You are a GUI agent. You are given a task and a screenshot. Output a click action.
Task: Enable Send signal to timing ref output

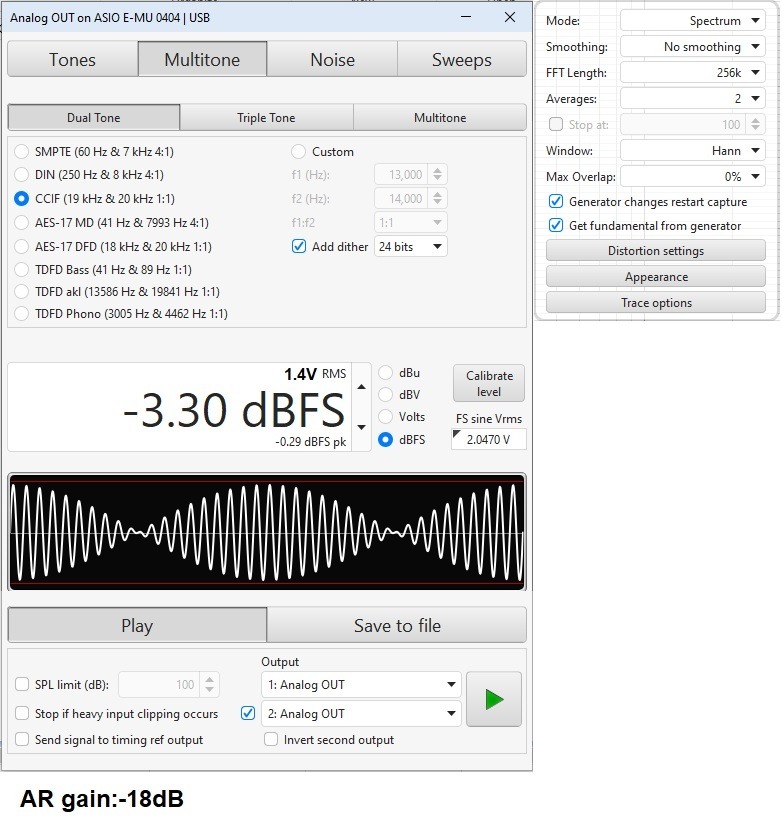coord(22,739)
